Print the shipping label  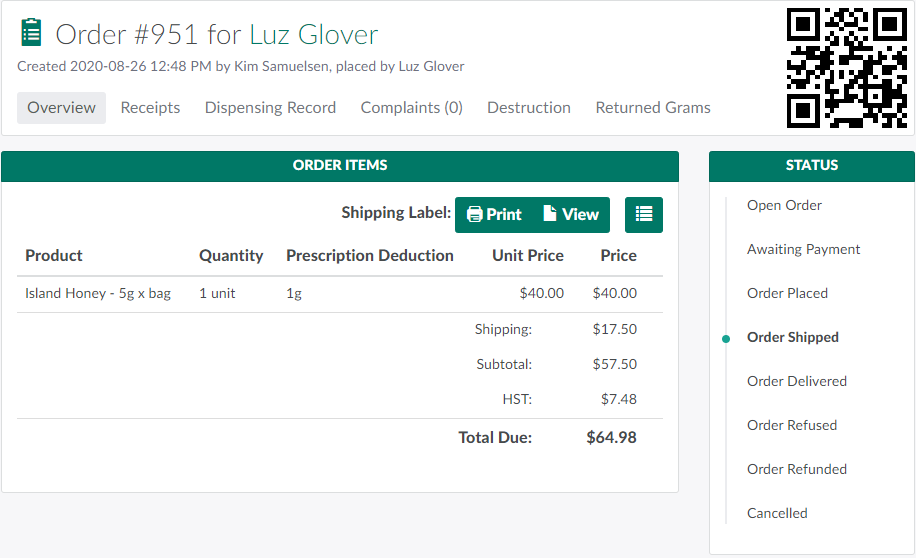[495, 214]
